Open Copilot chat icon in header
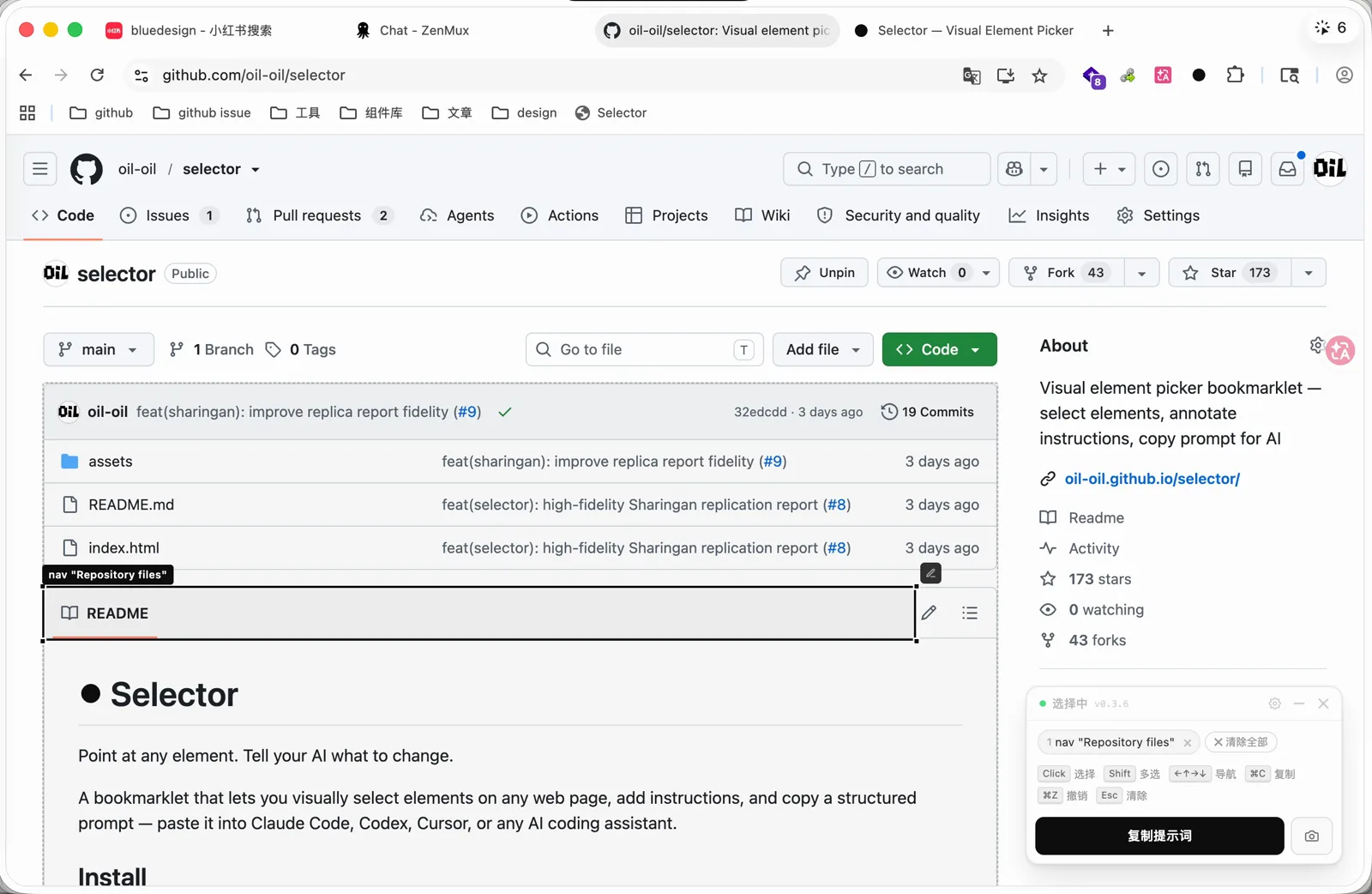The width and height of the screenshot is (1372, 894). (1014, 169)
